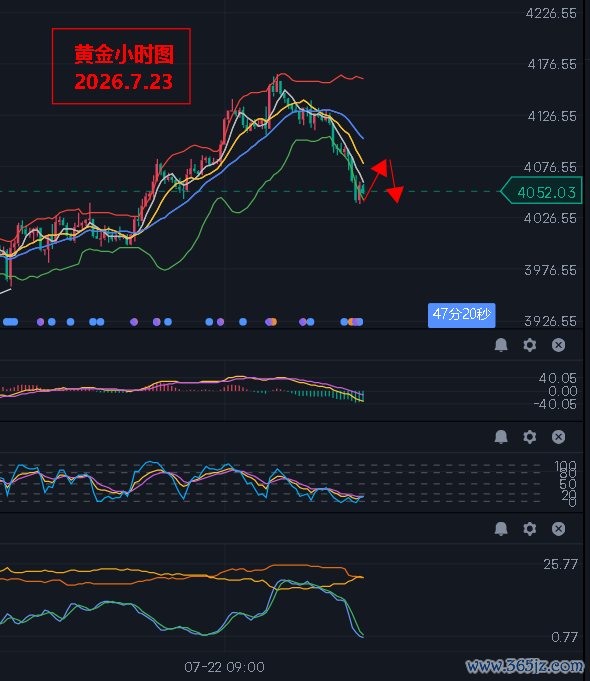
Task: Close the bottom indicator panel
Action: (x=558, y=529)
